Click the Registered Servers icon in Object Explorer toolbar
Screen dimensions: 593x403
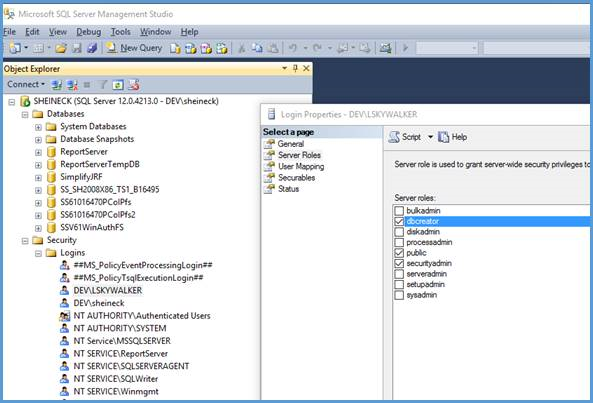(134, 85)
